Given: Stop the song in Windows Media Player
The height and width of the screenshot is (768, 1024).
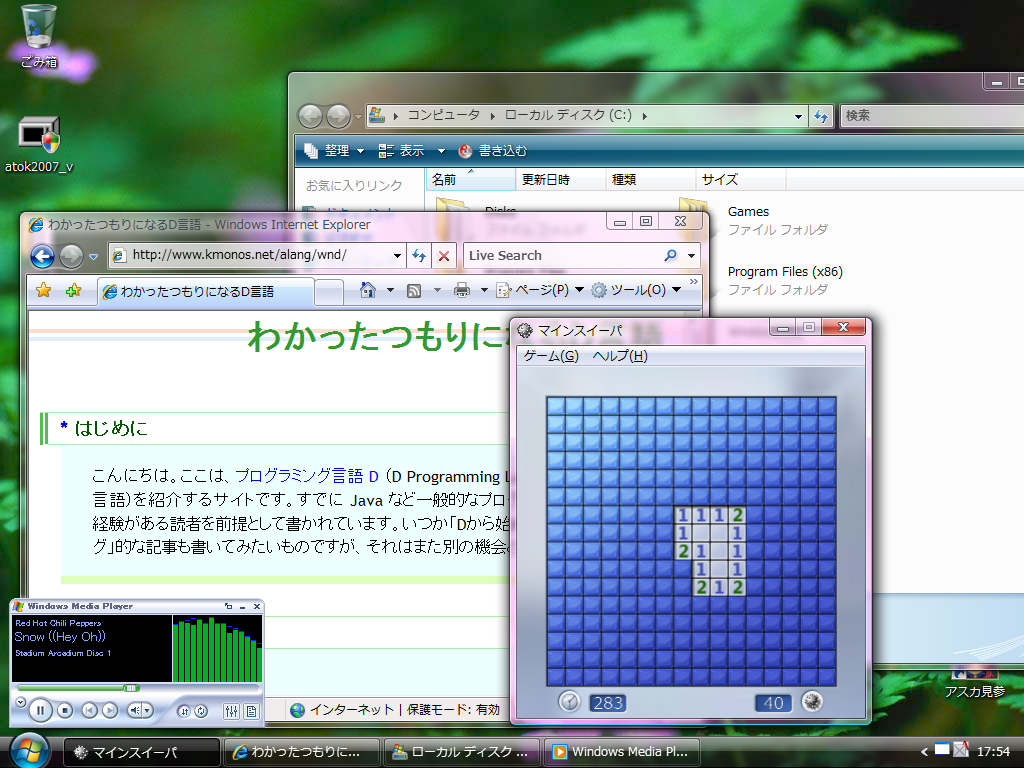Looking at the screenshot, I should pyautogui.click(x=65, y=710).
